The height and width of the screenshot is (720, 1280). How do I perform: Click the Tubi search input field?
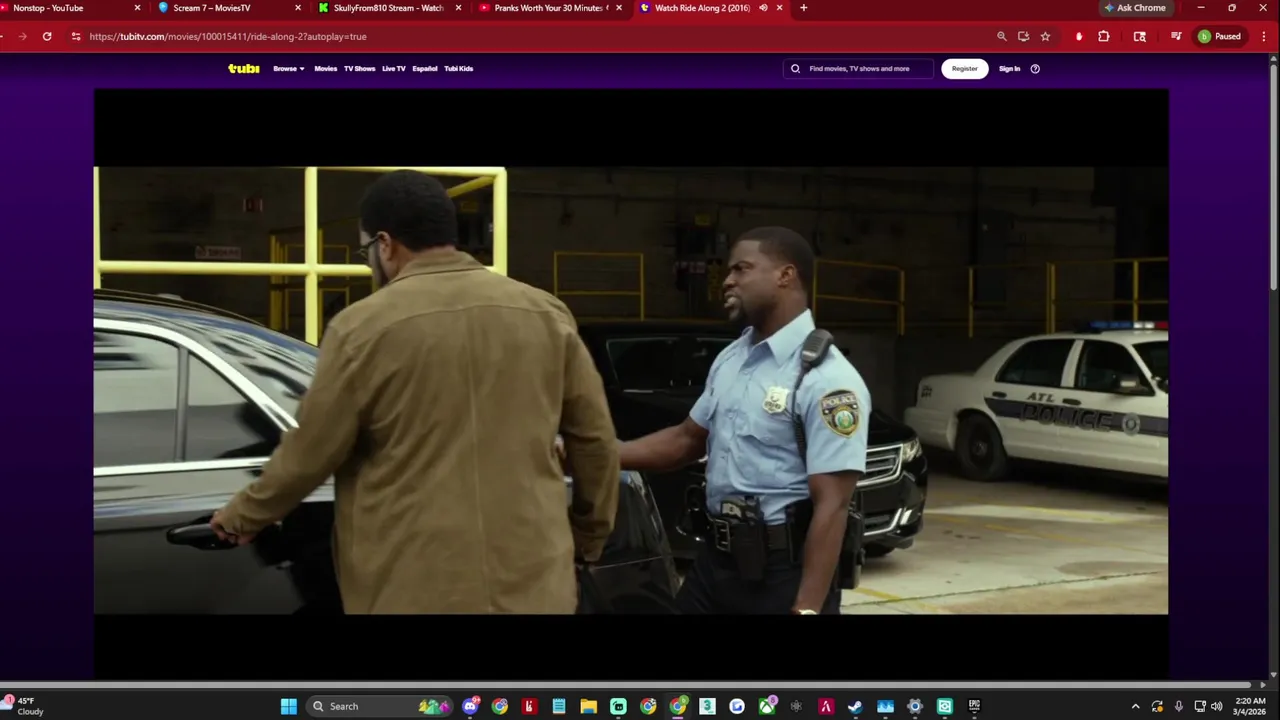coord(858,69)
